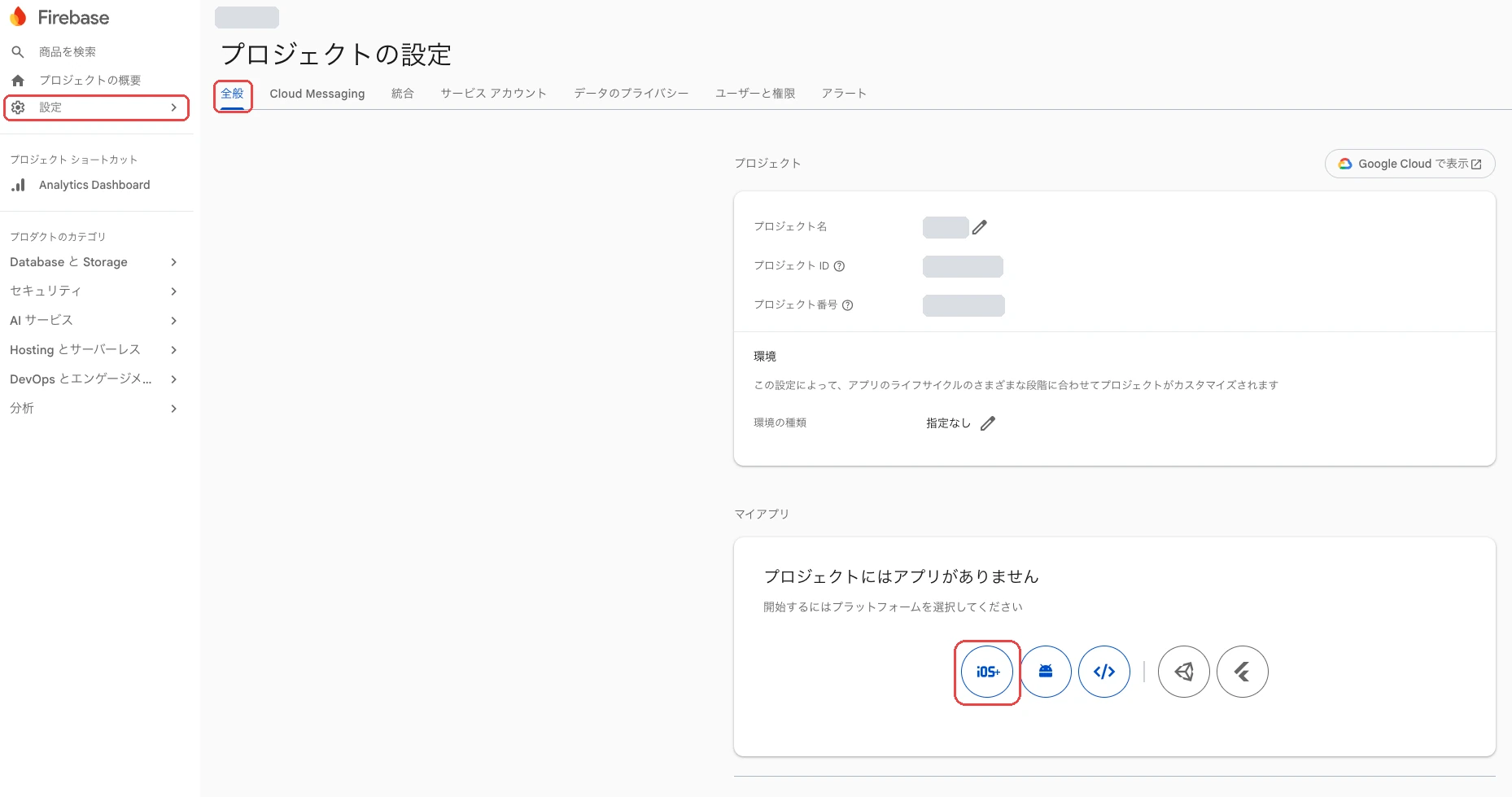
Task: Add an iOS+ app
Action: (x=987, y=672)
